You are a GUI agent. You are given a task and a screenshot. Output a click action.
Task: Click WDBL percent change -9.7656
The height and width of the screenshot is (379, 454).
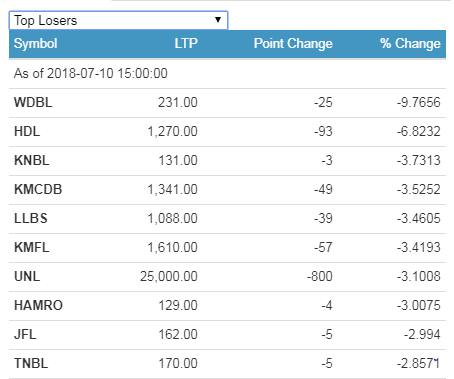[419, 102]
